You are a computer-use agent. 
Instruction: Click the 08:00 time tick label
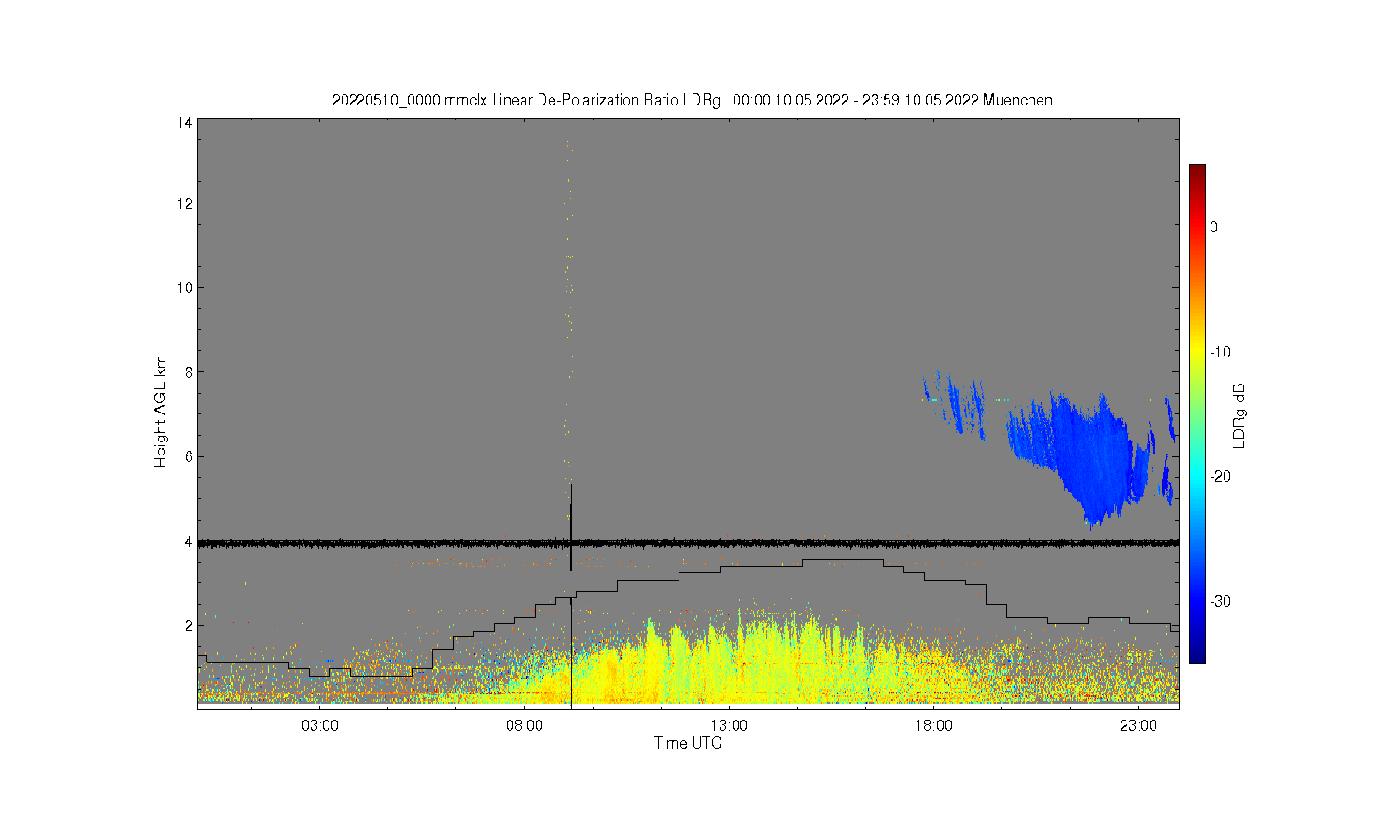[x=525, y=725]
